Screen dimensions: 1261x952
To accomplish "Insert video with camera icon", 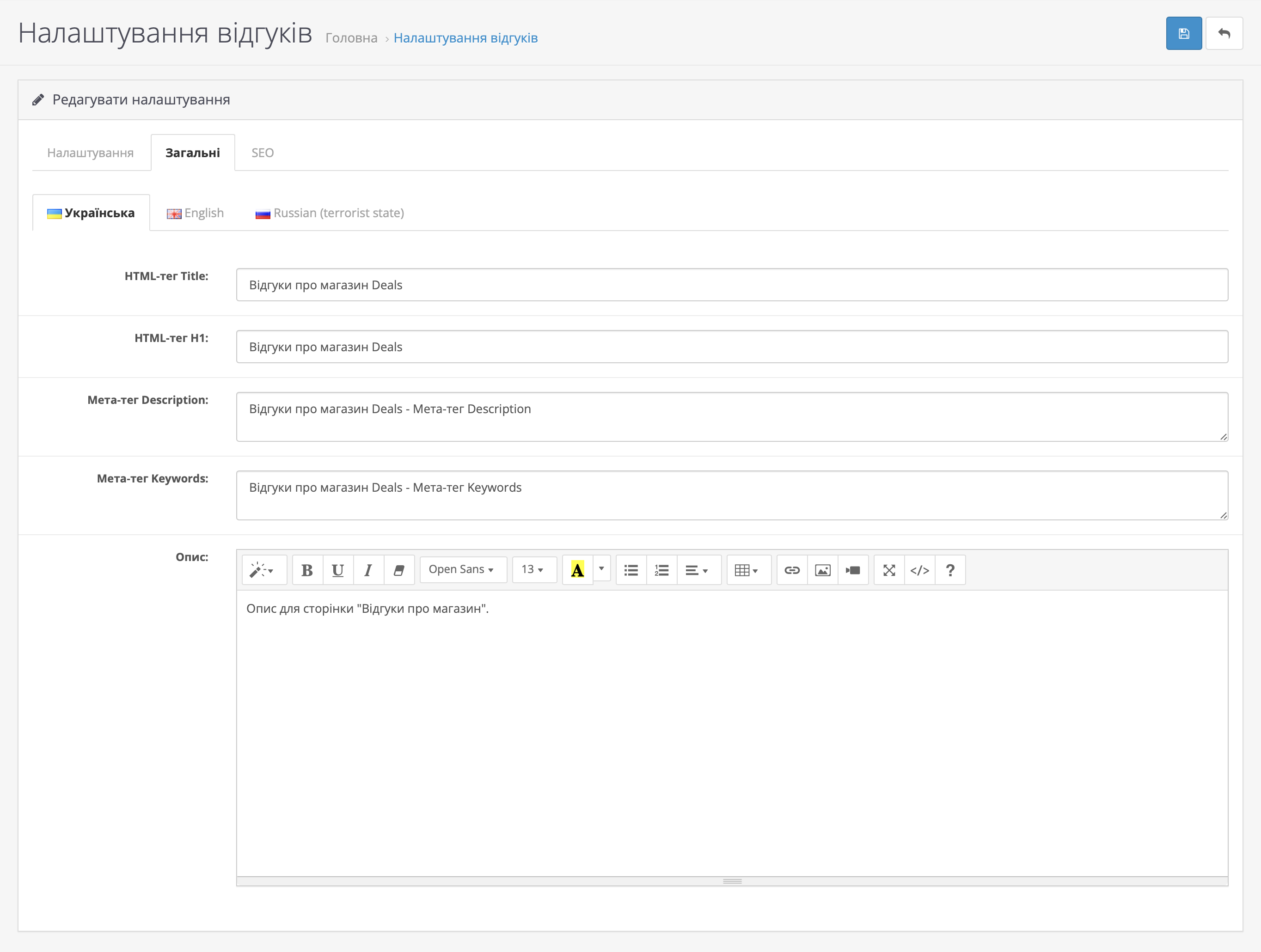I will [853, 570].
